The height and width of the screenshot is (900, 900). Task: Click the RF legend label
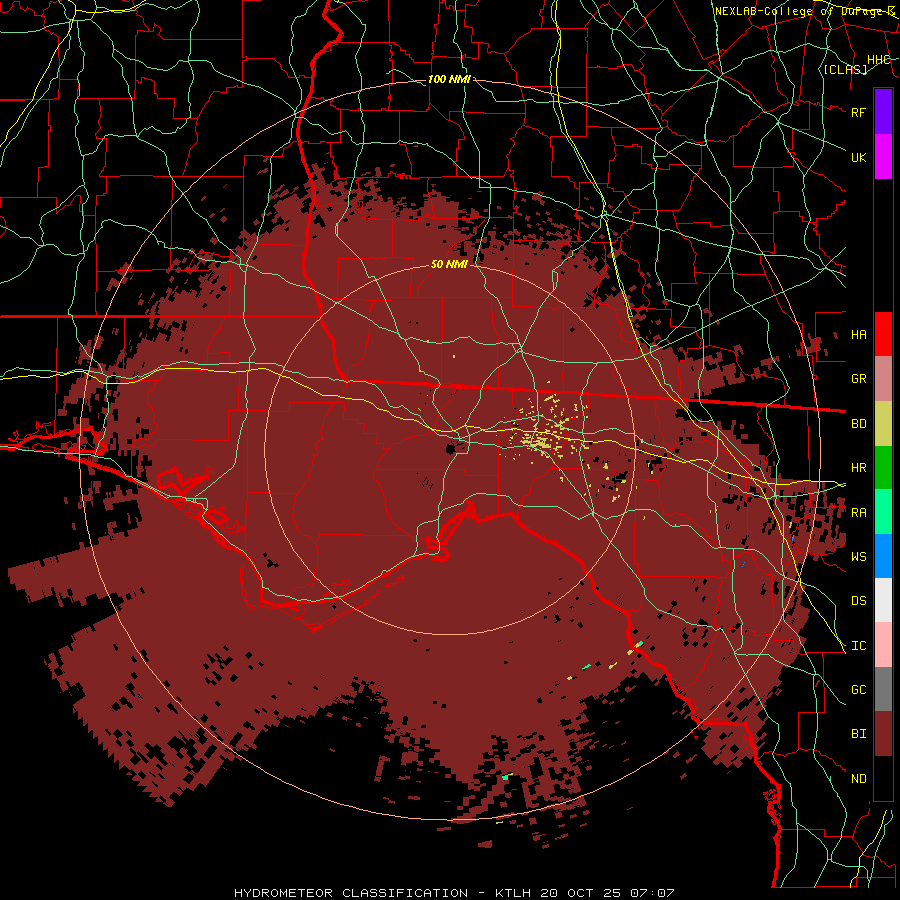point(859,112)
